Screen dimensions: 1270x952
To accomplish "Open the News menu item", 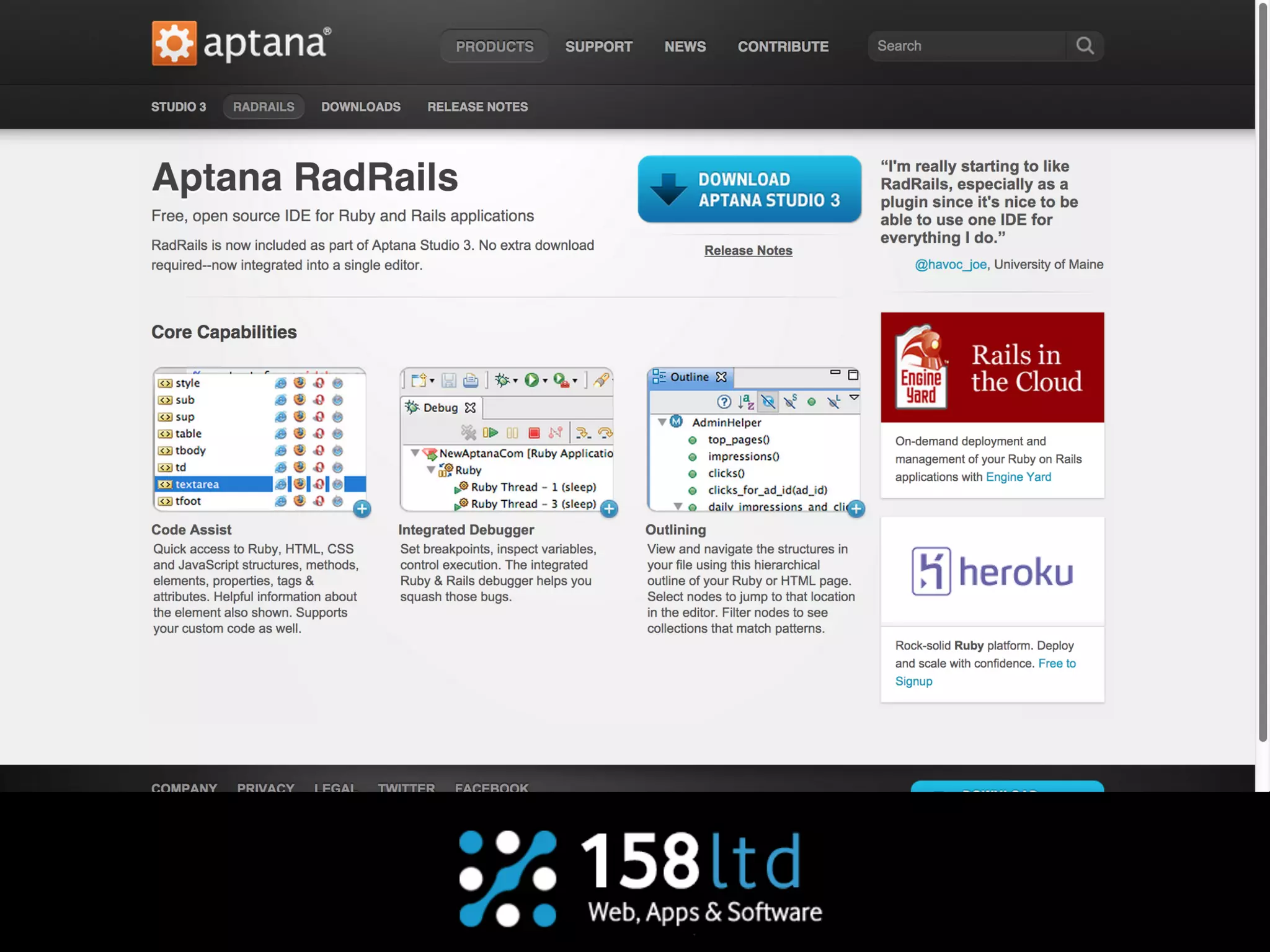I will (685, 46).
